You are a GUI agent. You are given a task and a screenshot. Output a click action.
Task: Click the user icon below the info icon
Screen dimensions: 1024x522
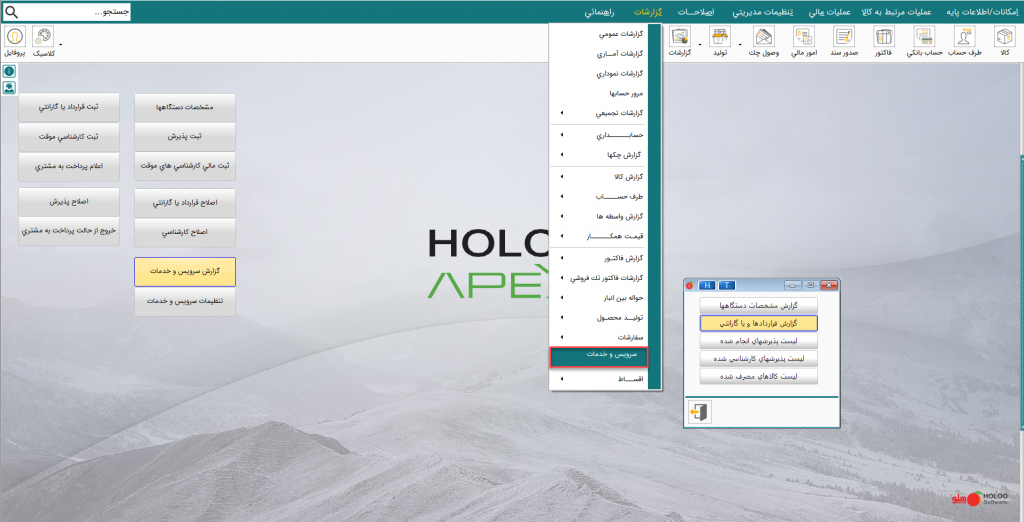9,88
